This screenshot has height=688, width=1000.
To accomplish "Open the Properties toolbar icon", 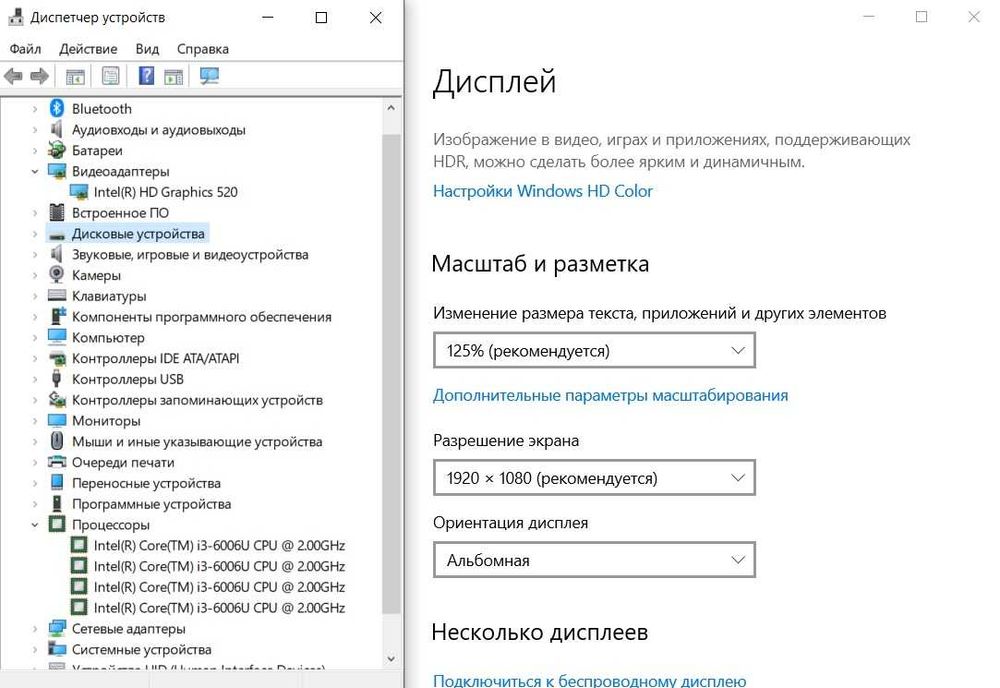I will click(x=110, y=77).
